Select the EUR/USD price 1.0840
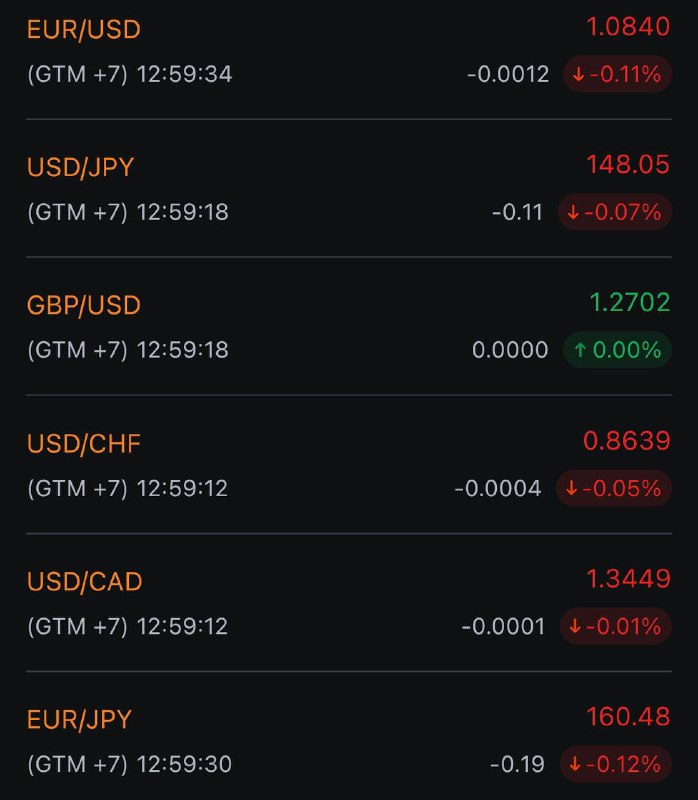698x800 pixels. click(628, 27)
